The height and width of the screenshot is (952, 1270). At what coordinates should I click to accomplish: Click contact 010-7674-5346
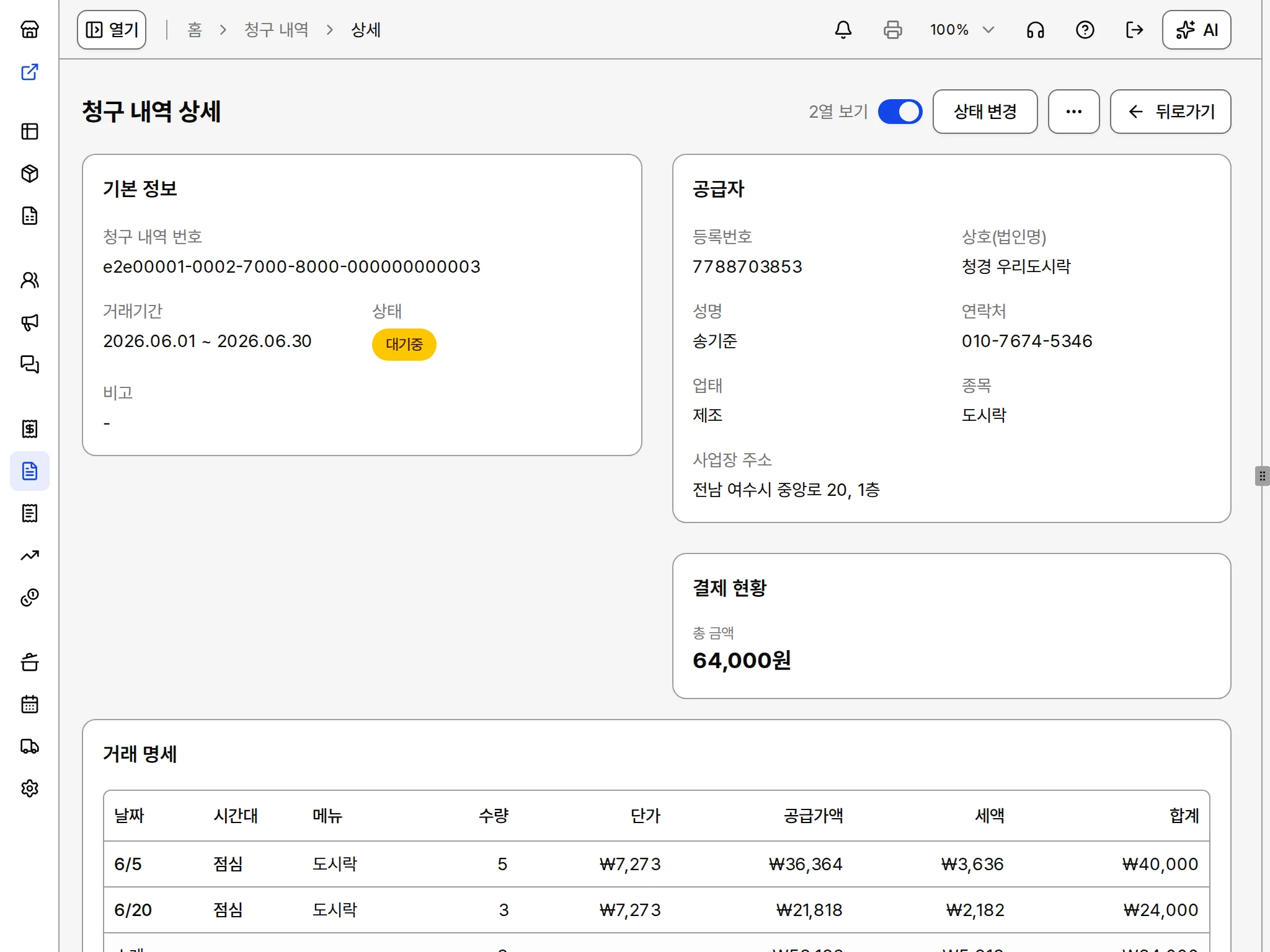click(1027, 341)
